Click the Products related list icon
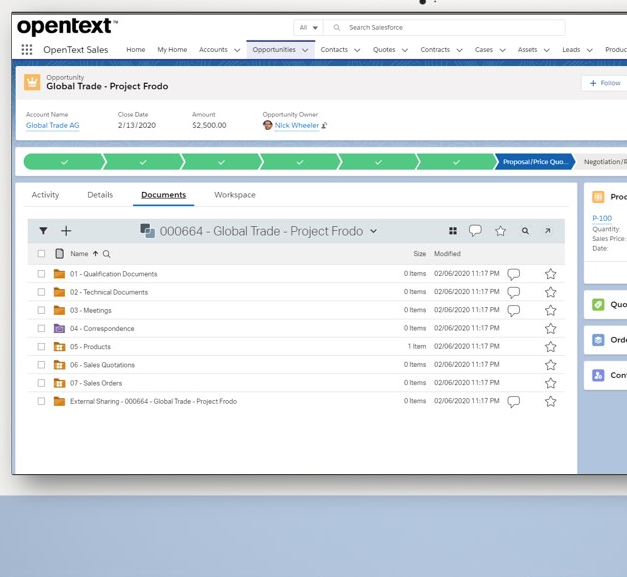The image size is (627, 577). (598, 197)
